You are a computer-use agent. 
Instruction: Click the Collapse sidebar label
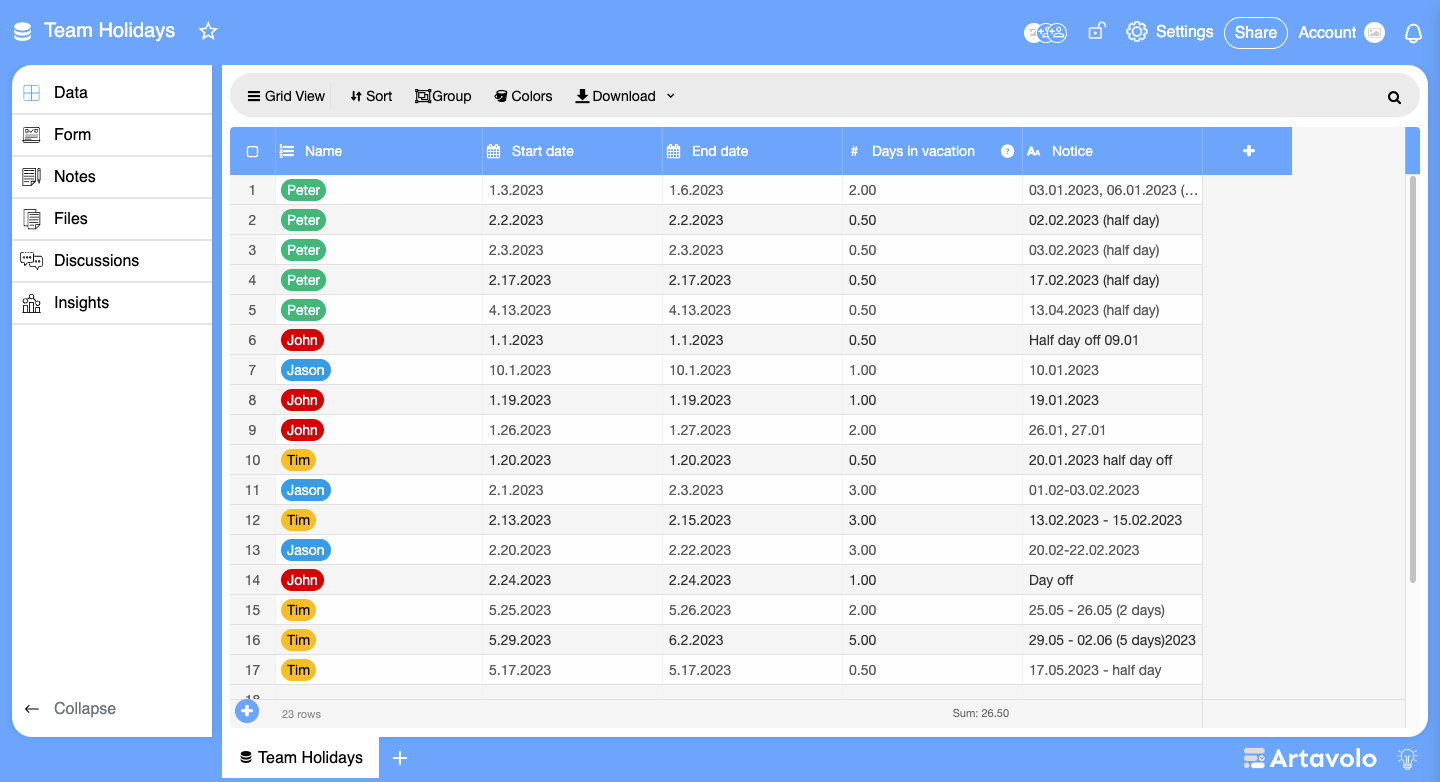(x=85, y=708)
